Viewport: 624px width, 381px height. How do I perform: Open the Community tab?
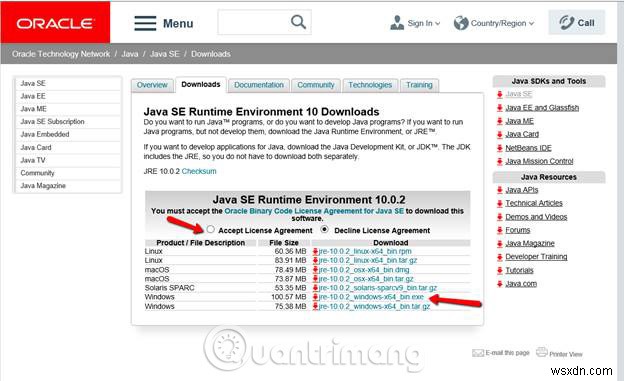[316, 85]
